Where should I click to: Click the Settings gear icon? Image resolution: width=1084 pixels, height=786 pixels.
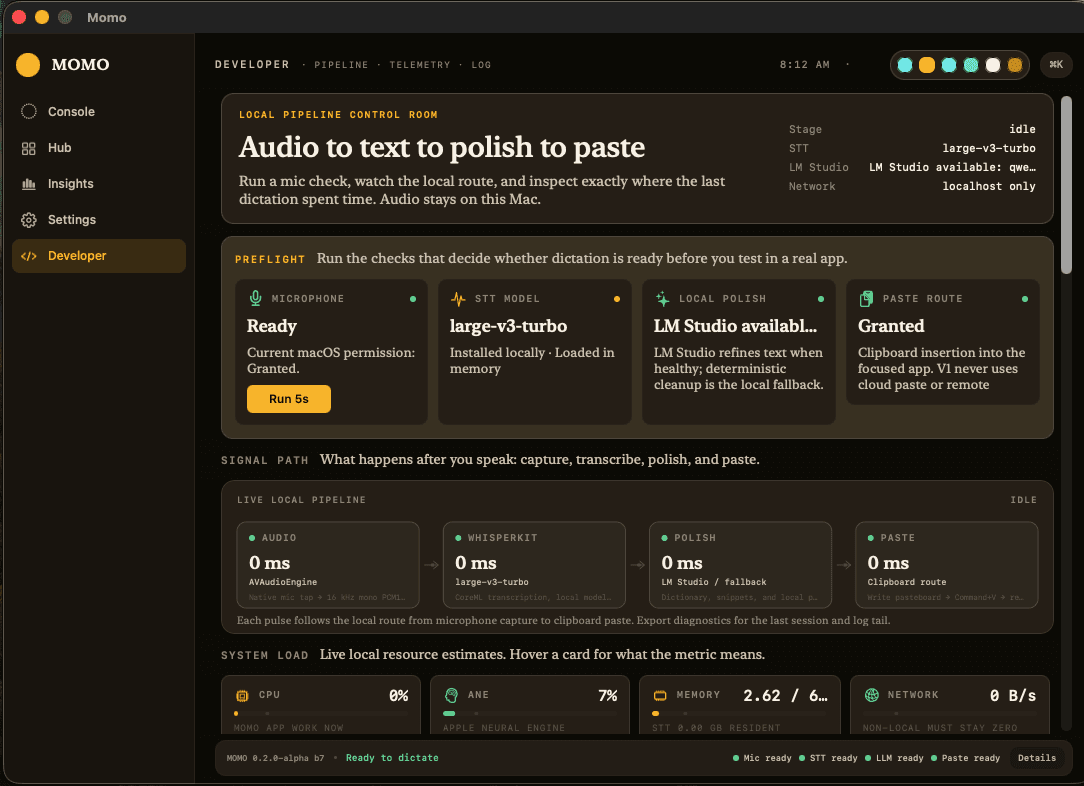[x=28, y=220]
